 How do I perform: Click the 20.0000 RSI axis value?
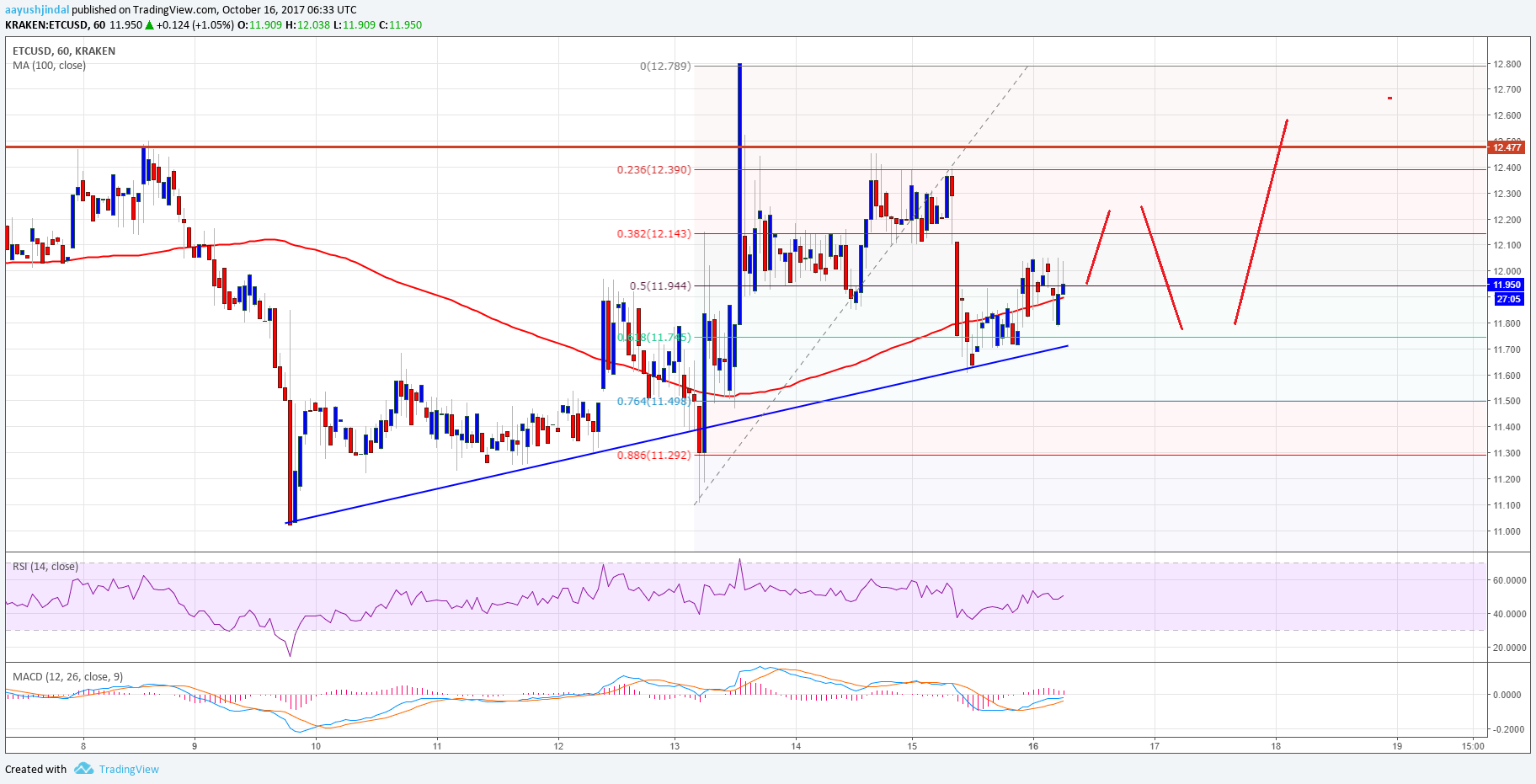(x=1509, y=648)
